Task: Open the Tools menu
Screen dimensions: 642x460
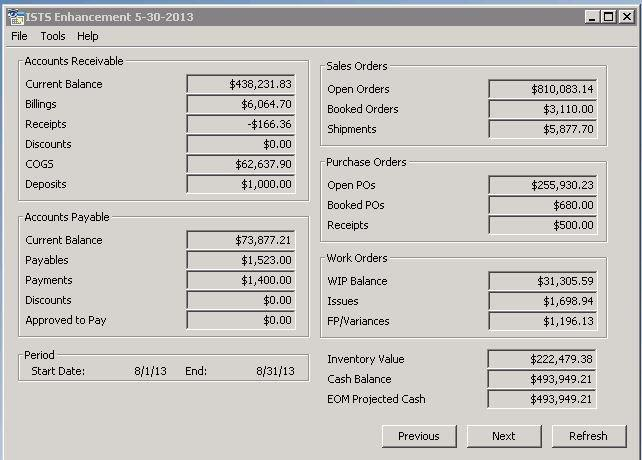Action: (53, 36)
